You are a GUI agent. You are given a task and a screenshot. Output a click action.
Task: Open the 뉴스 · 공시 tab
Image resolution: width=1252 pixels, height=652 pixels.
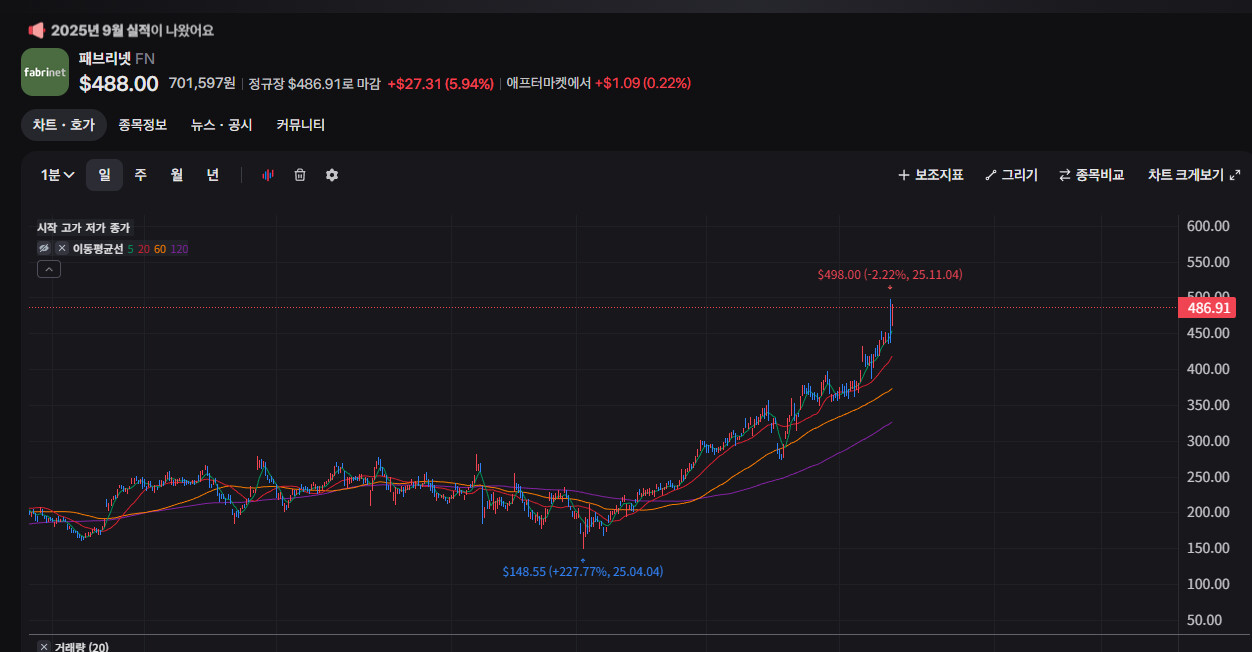(x=222, y=125)
